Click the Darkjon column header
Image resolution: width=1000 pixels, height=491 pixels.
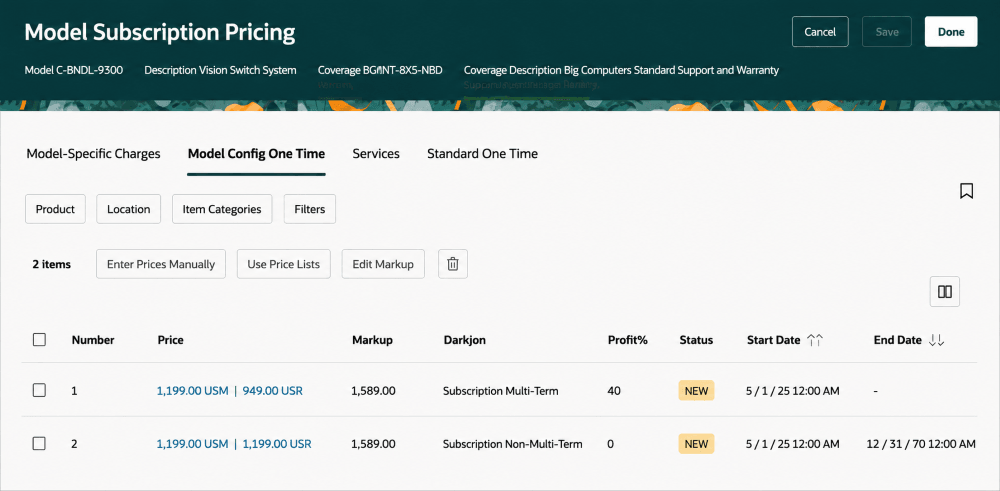click(464, 340)
